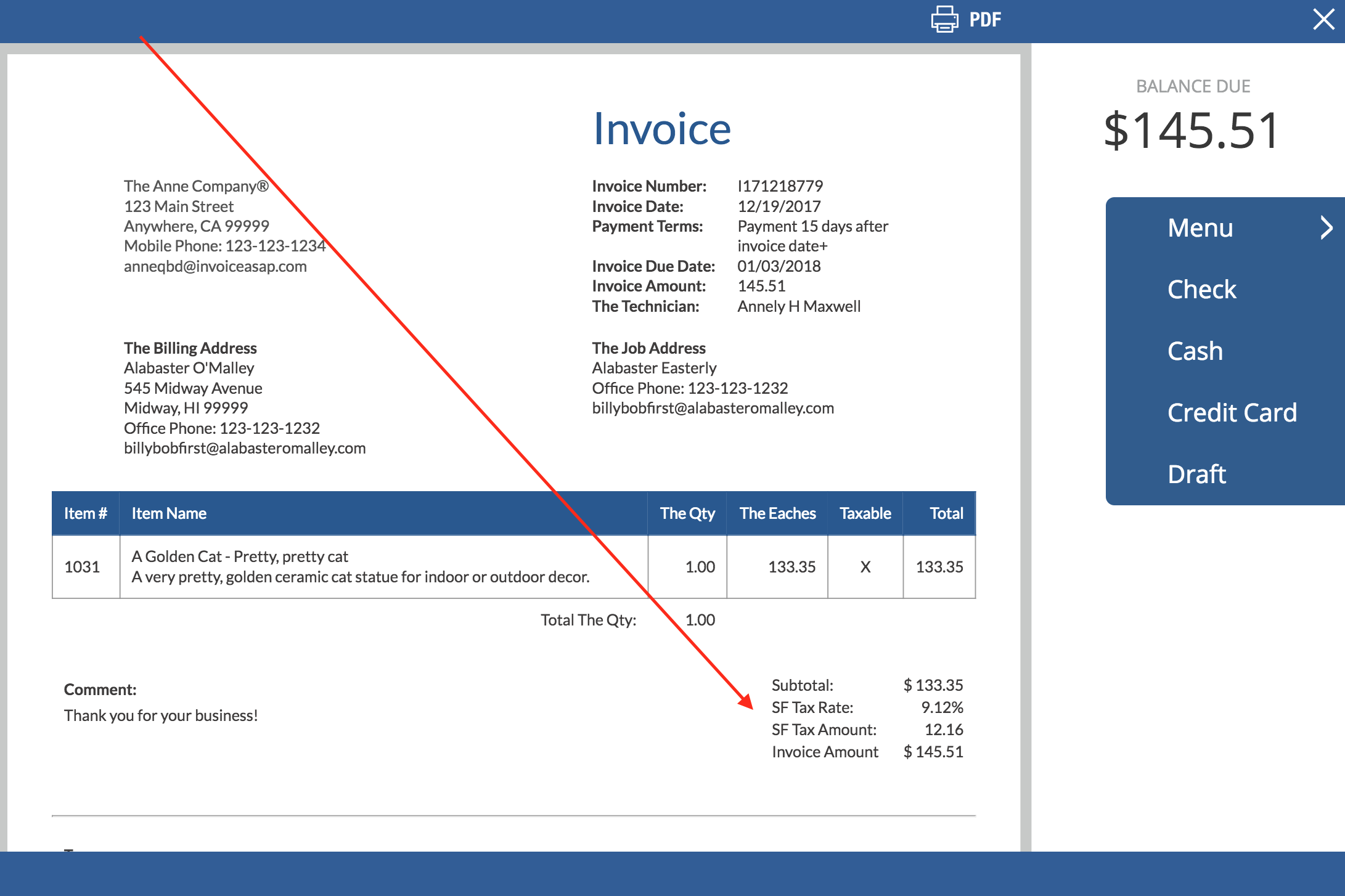Select Check as the payment method

[1201, 290]
